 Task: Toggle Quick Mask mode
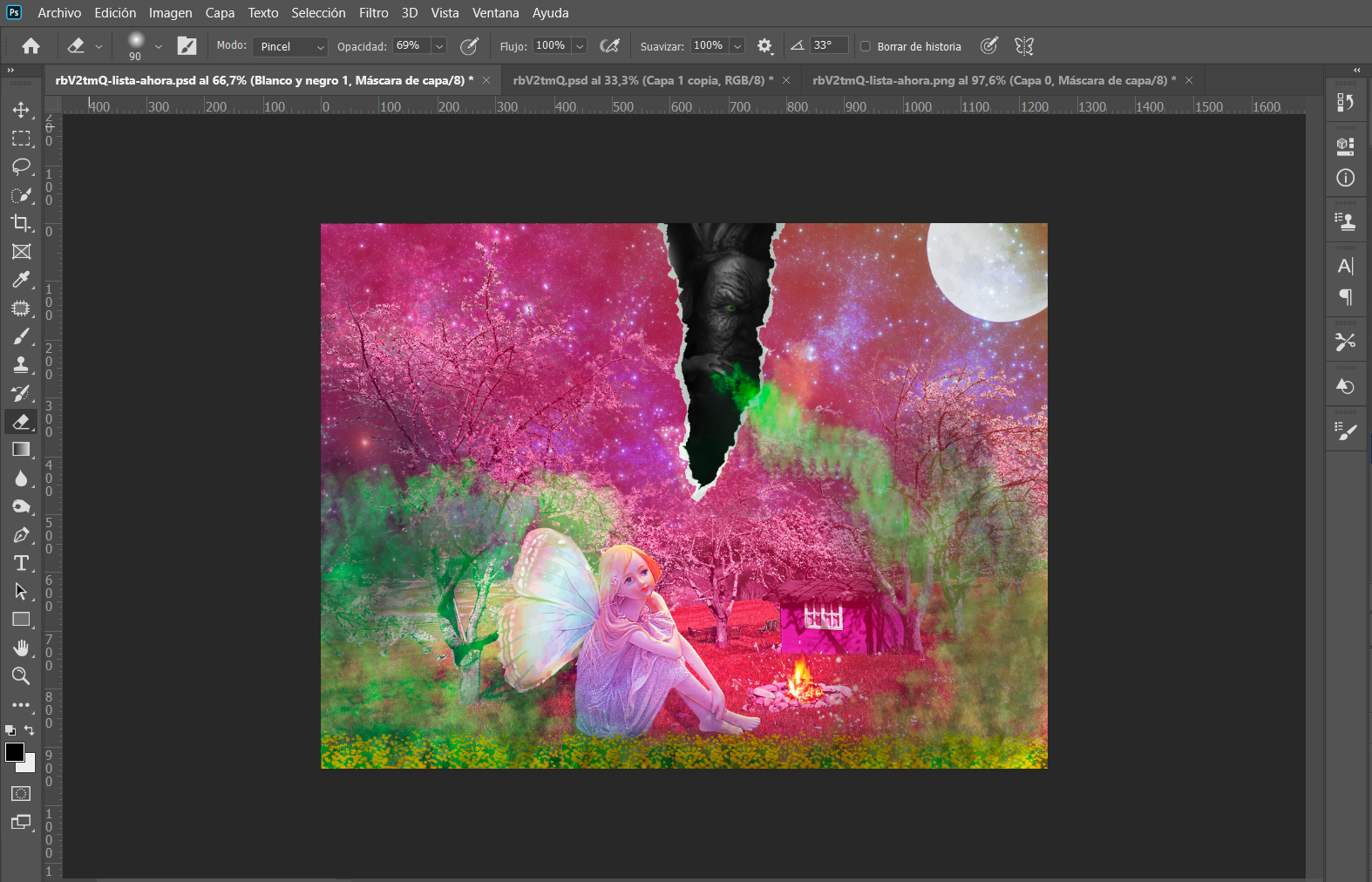tap(21, 794)
